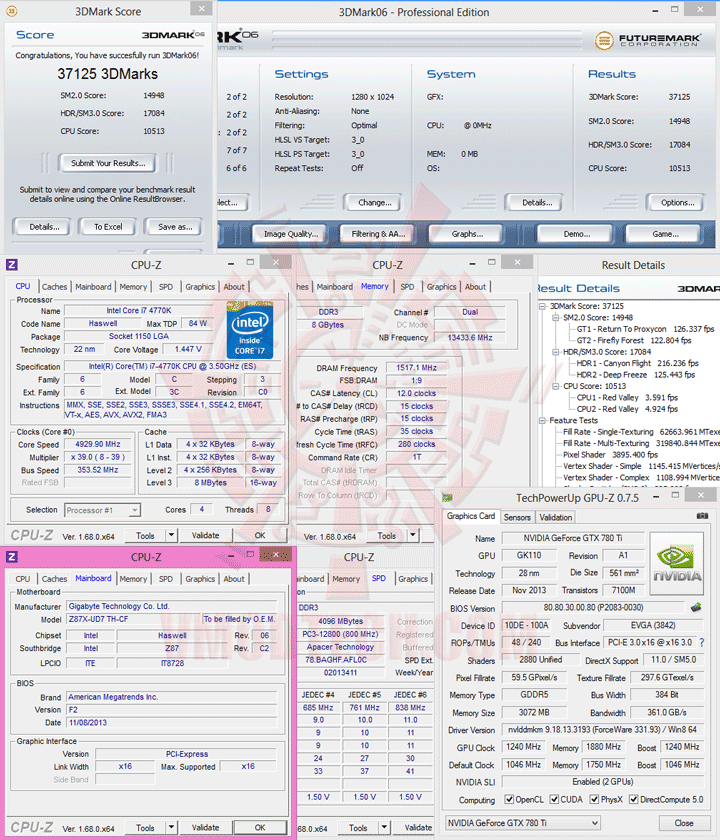Toggle the PhysX checkbox
The width and height of the screenshot is (720, 840).
click(594, 799)
